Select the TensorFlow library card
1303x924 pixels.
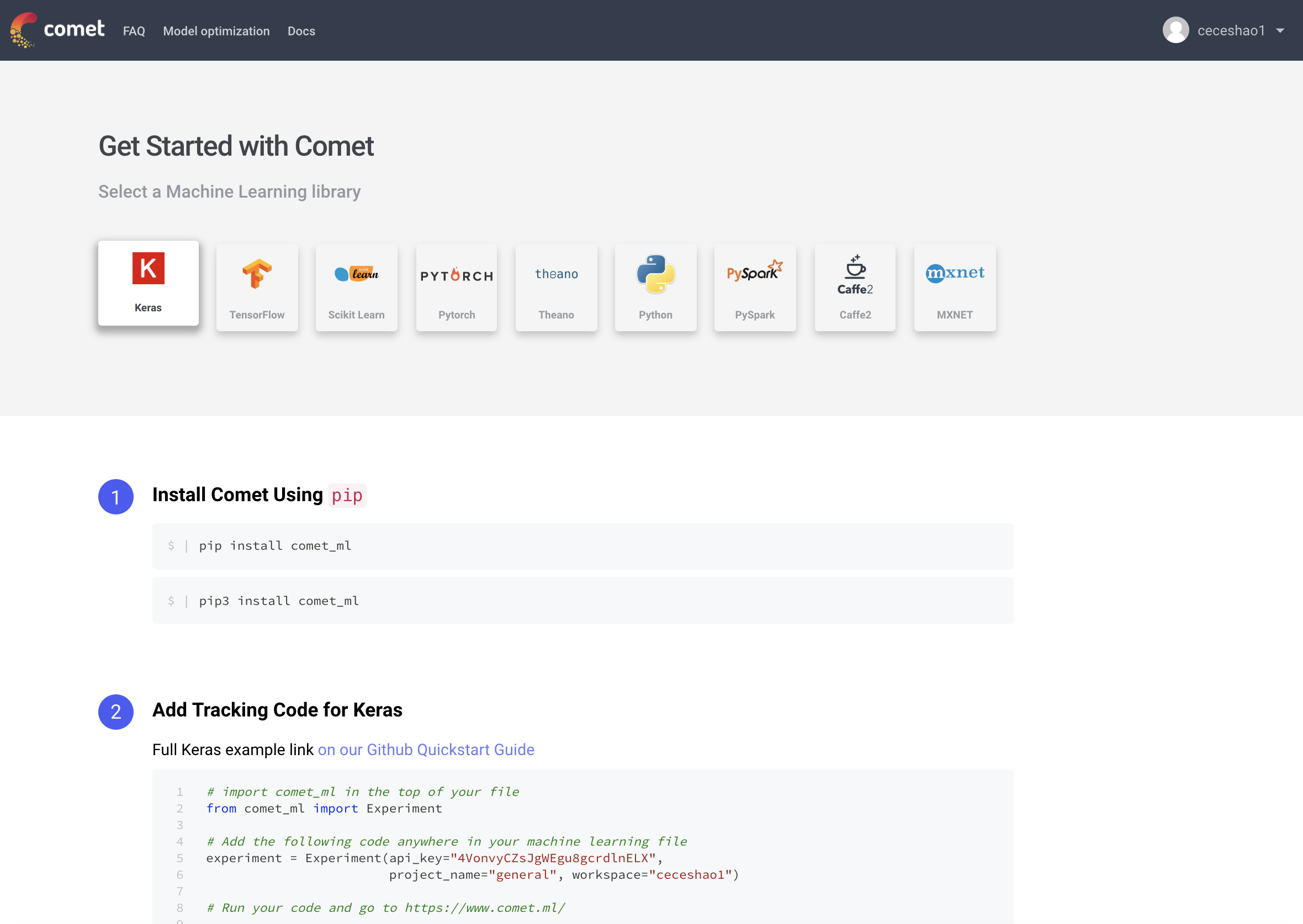click(257, 288)
